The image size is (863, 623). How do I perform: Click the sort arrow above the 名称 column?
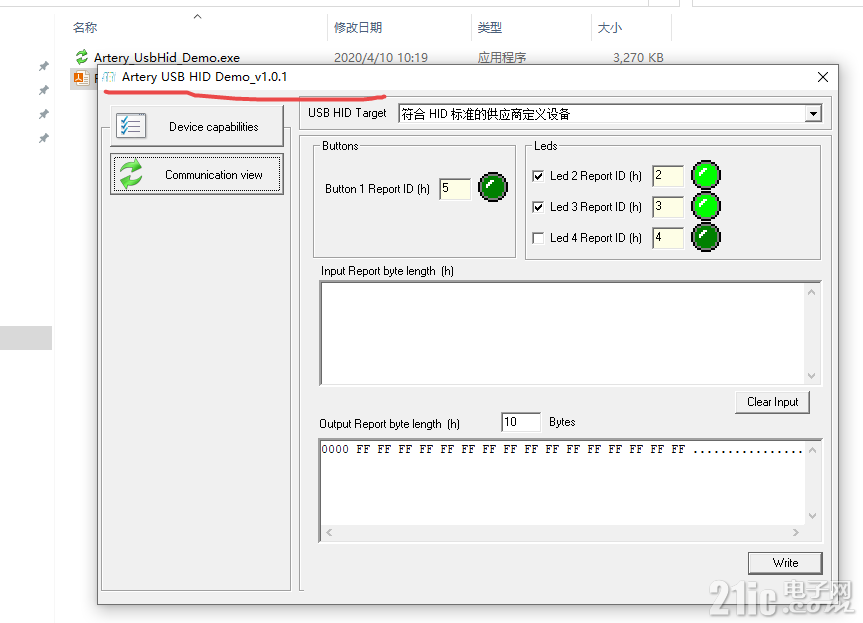pos(198,17)
